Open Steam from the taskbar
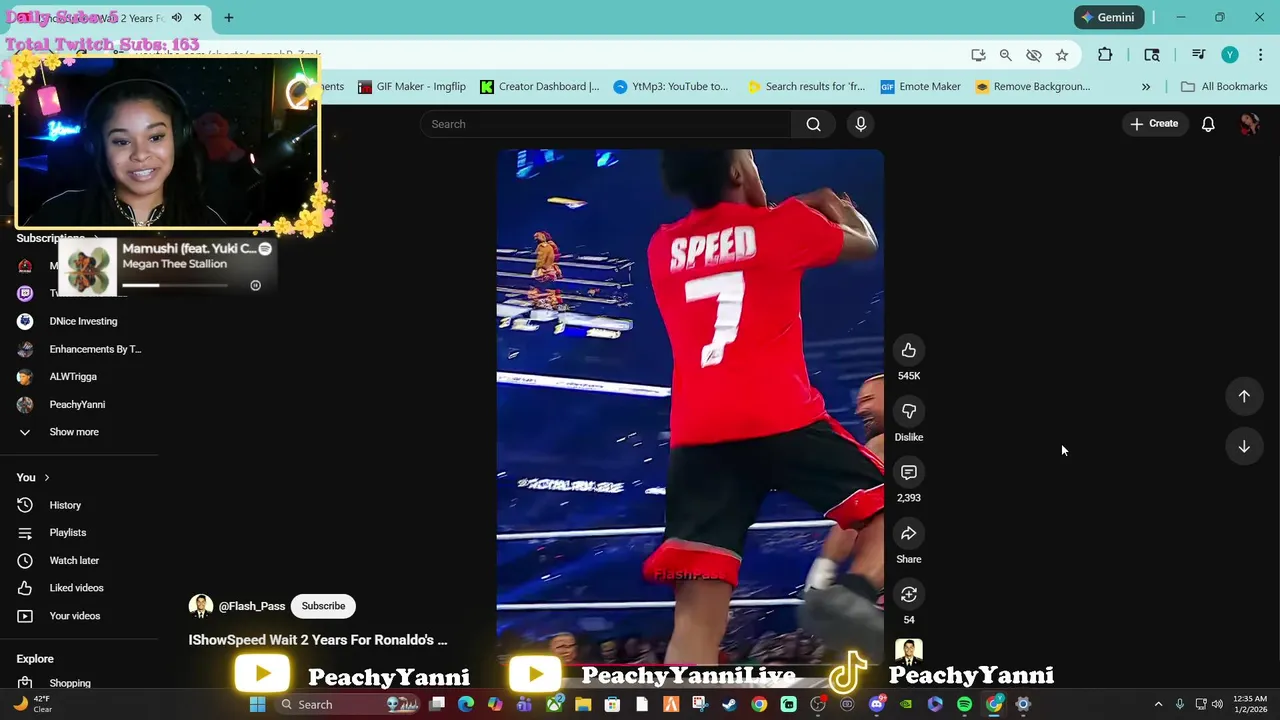The width and height of the screenshot is (1280, 720). pyautogui.click(x=729, y=704)
